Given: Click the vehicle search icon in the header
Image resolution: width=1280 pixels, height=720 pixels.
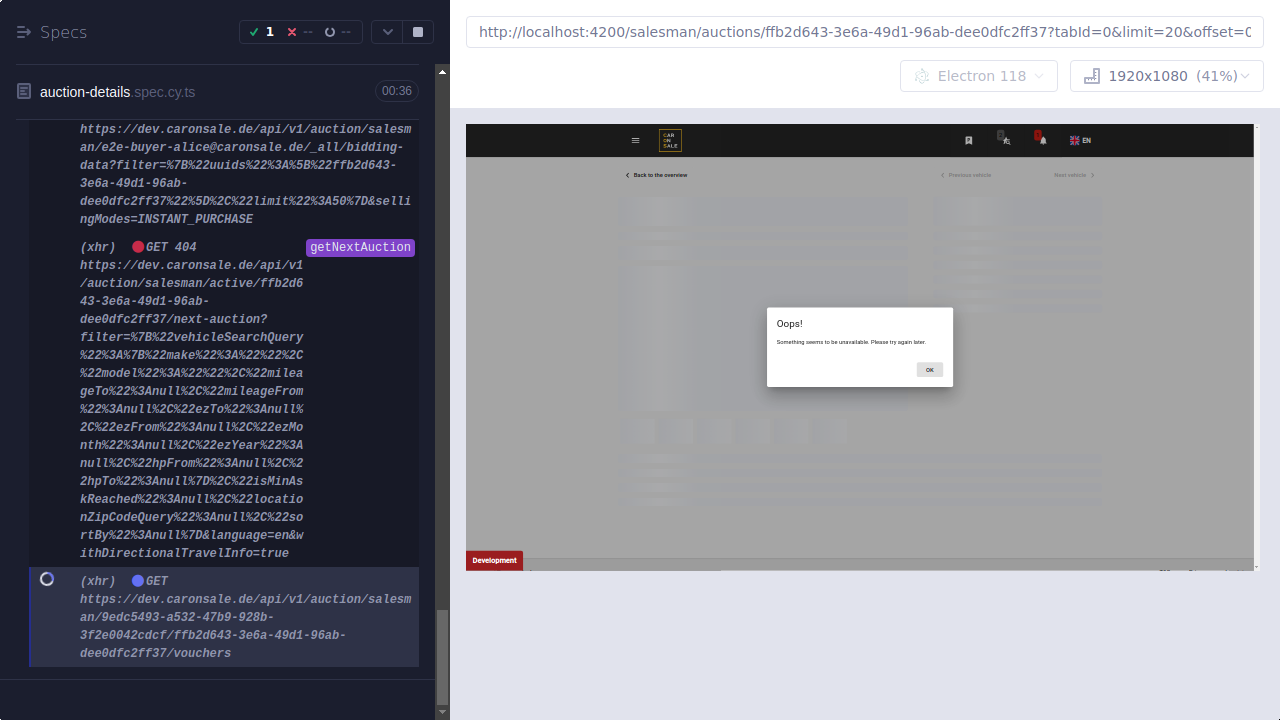Looking at the screenshot, I should click(1004, 140).
